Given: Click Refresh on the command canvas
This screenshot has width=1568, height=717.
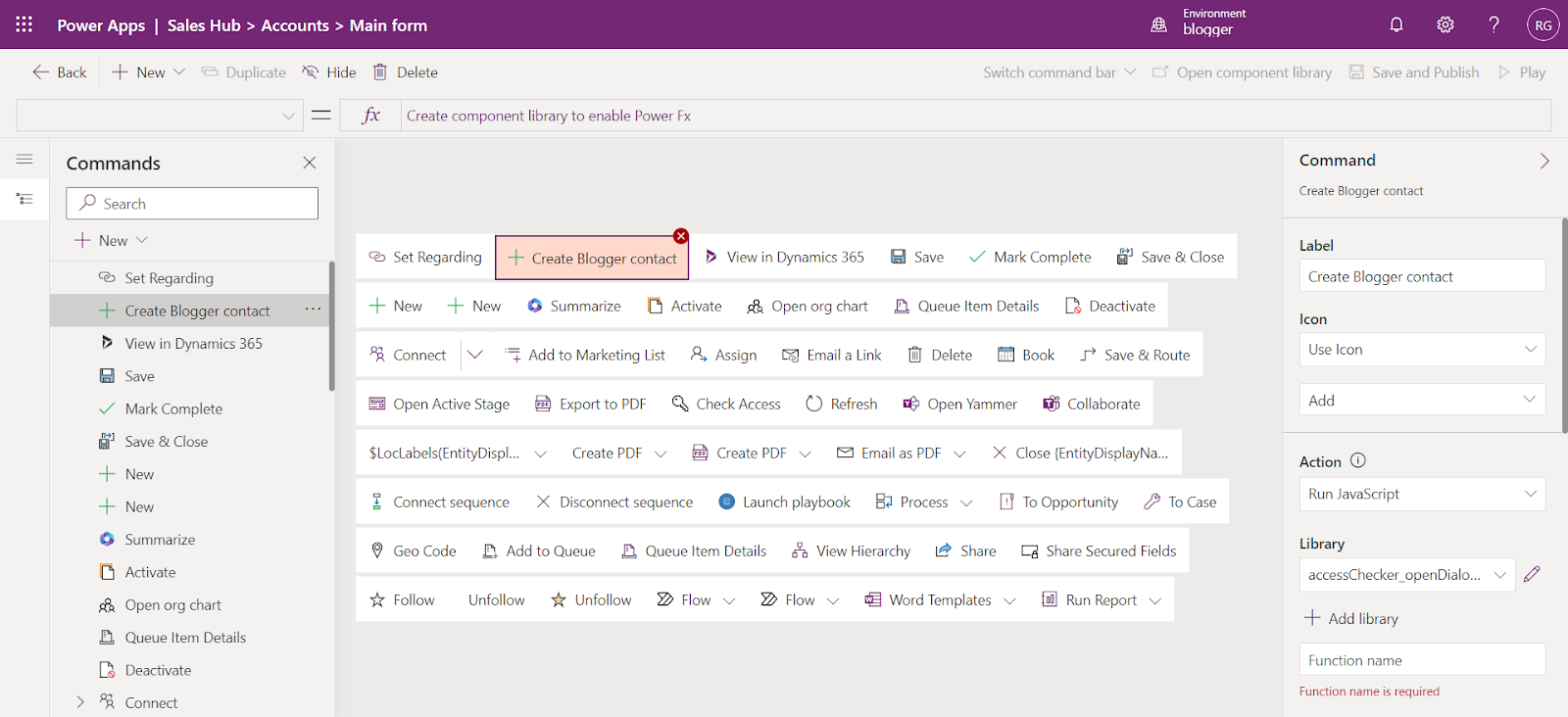Looking at the screenshot, I should [842, 405].
